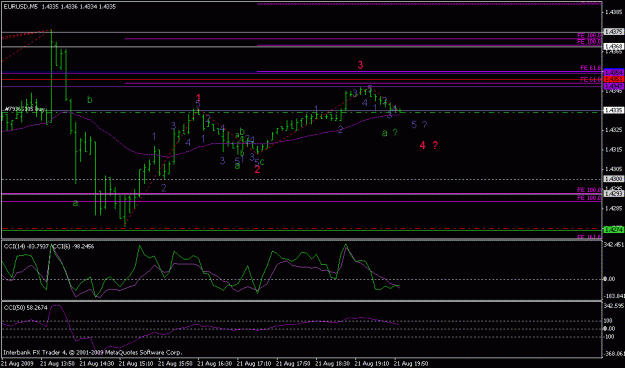Click the 21 Aug 19:50 time label
The image size is (625, 368).
(x=411, y=364)
